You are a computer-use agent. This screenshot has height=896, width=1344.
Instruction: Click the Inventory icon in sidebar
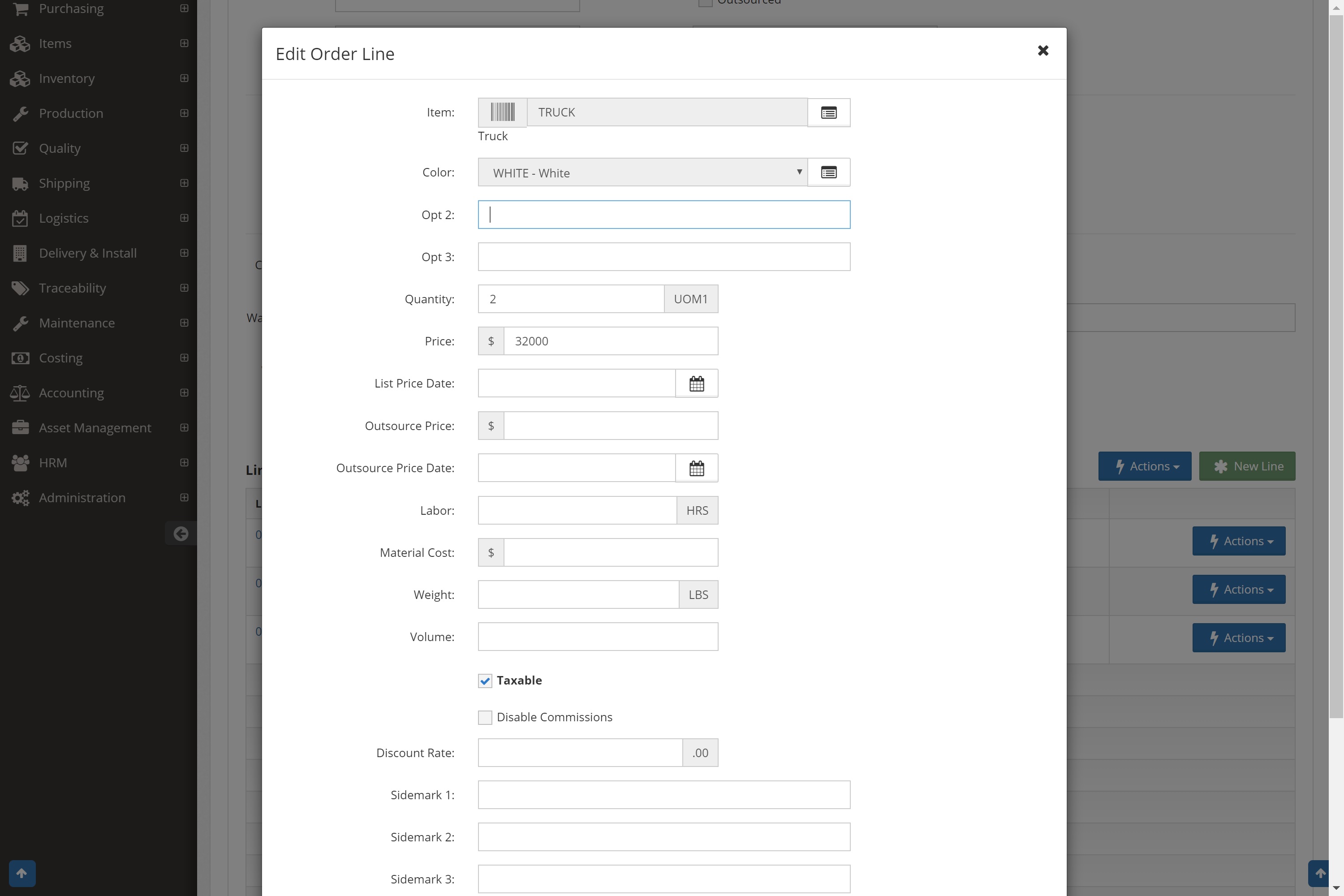20,79
